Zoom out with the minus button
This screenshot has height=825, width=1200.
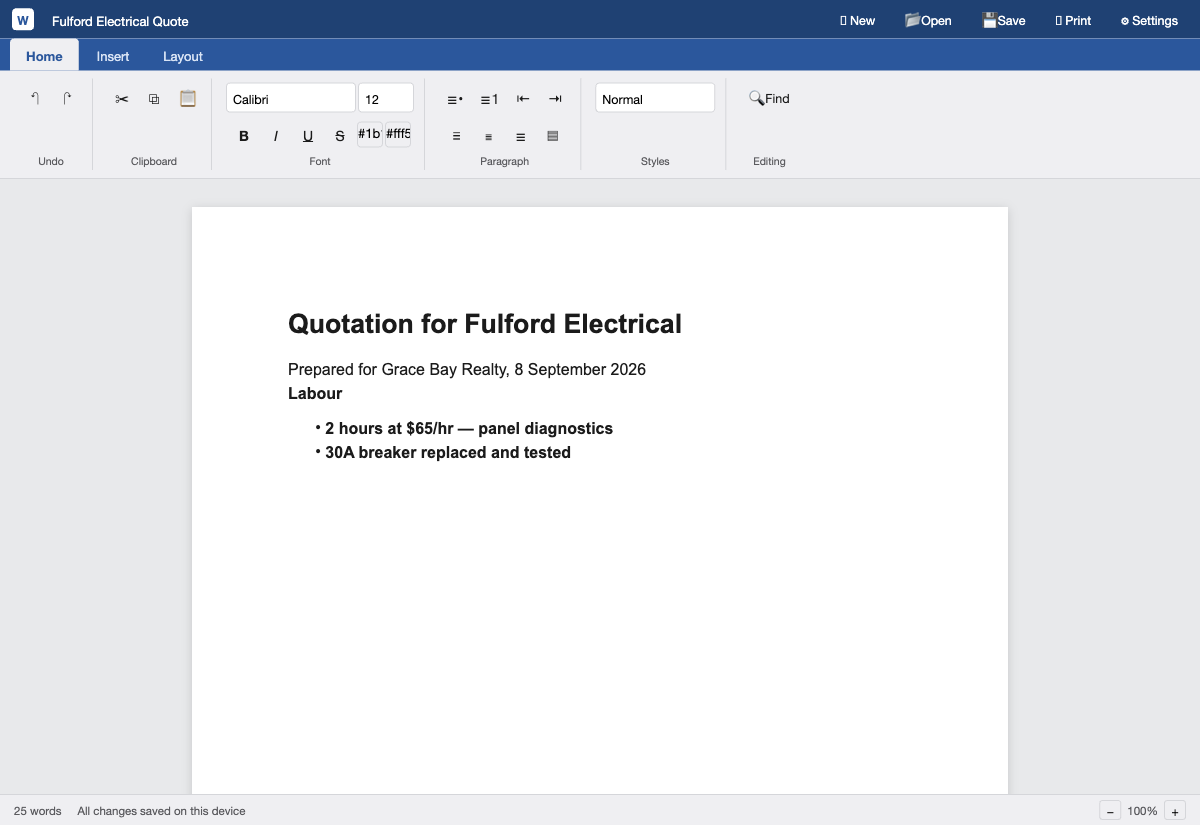pos(1110,811)
